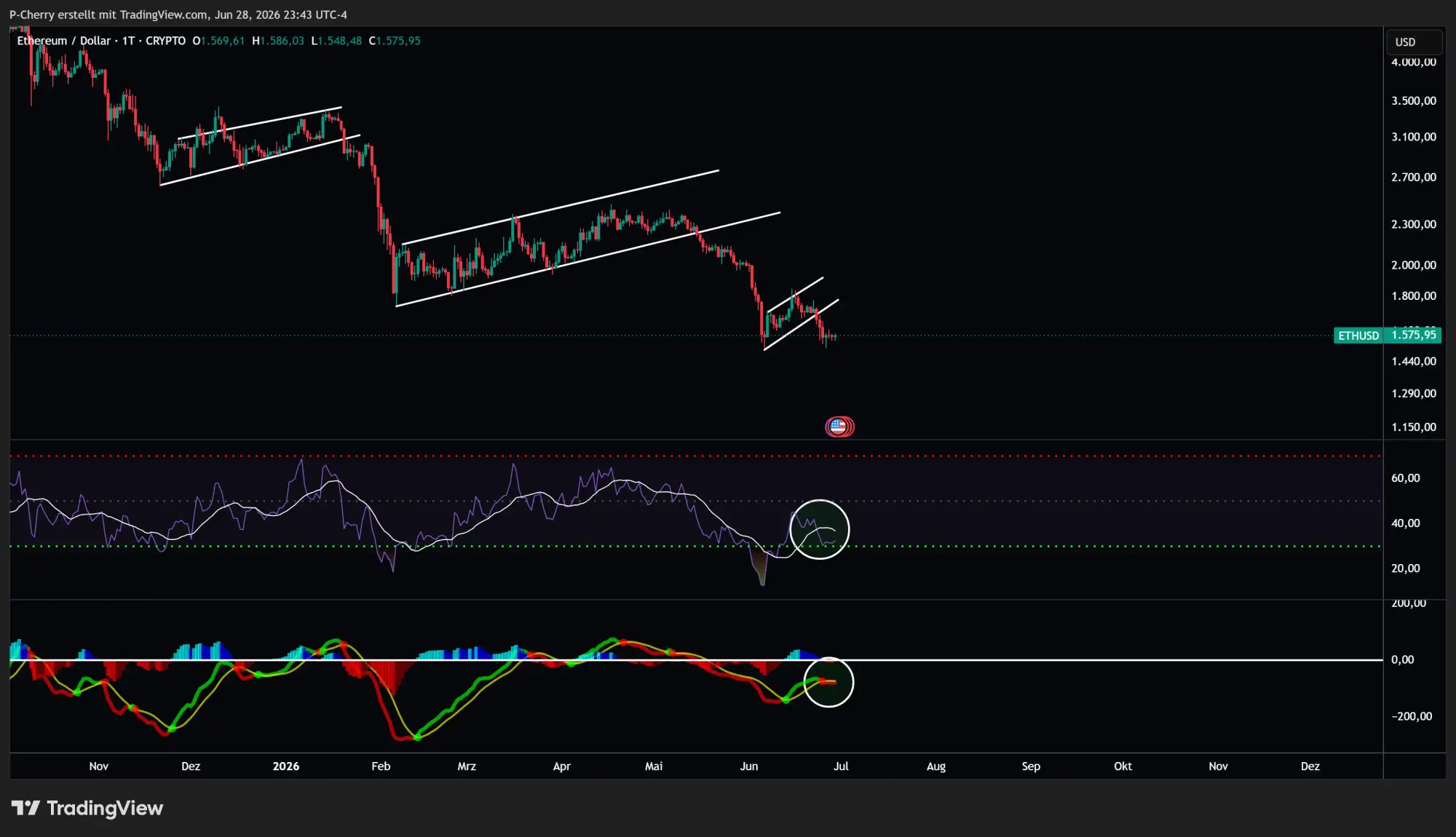Click the RSI 40,00 axis label
This screenshot has width=1456, height=837.
(x=1406, y=523)
